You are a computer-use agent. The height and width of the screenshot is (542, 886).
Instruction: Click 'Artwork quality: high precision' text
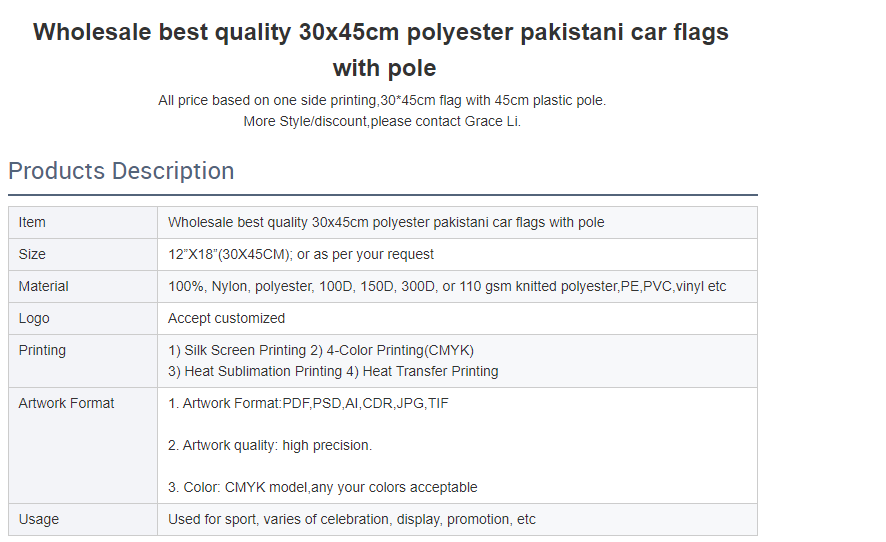click(x=270, y=445)
